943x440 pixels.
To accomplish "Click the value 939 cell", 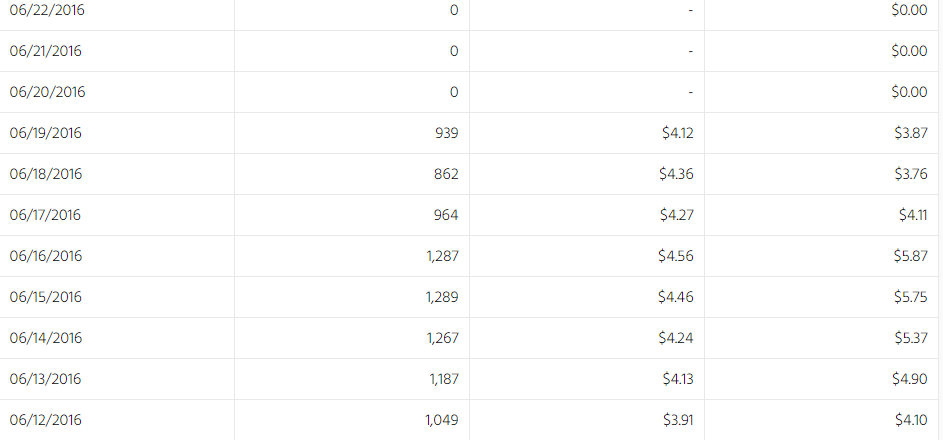I will pos(446,133).
